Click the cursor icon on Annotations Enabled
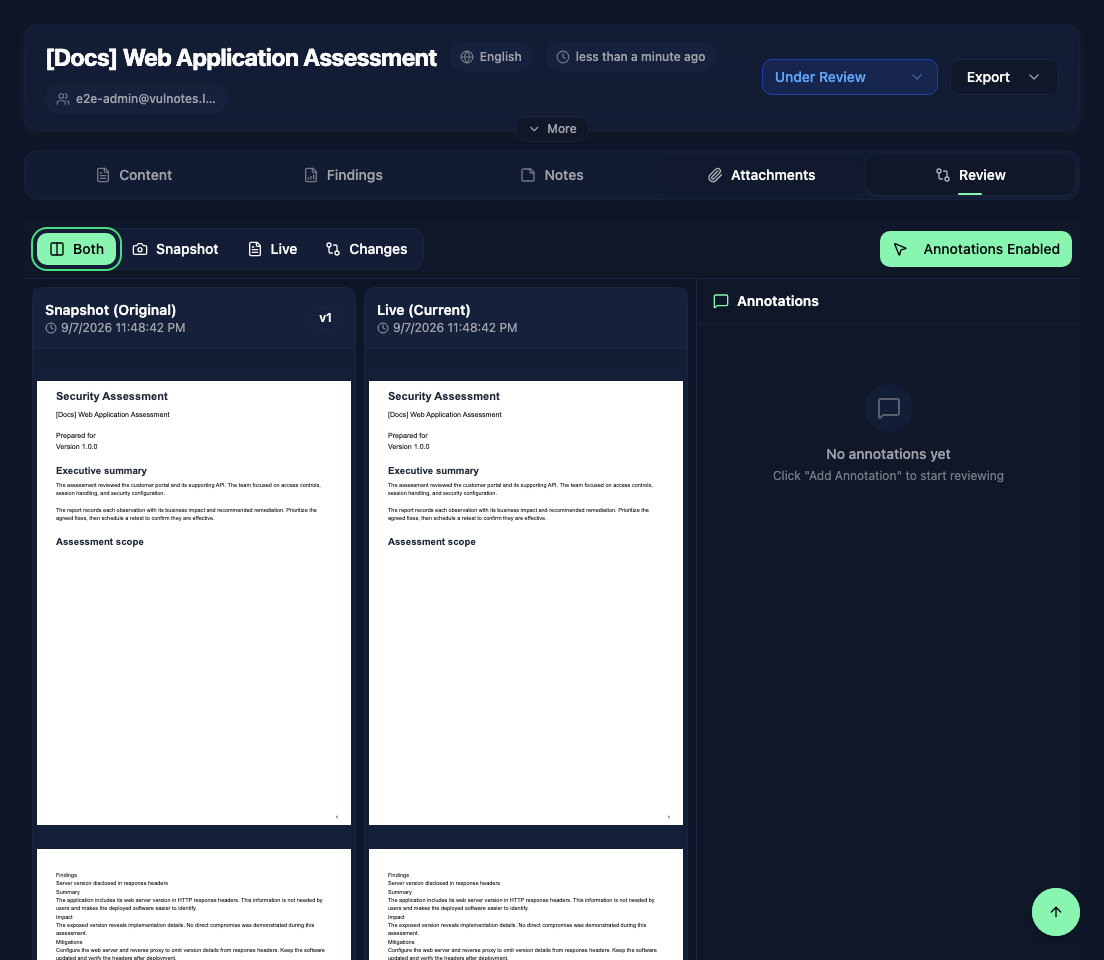Viewport: 1104px width, 960px height. (900, 249)
